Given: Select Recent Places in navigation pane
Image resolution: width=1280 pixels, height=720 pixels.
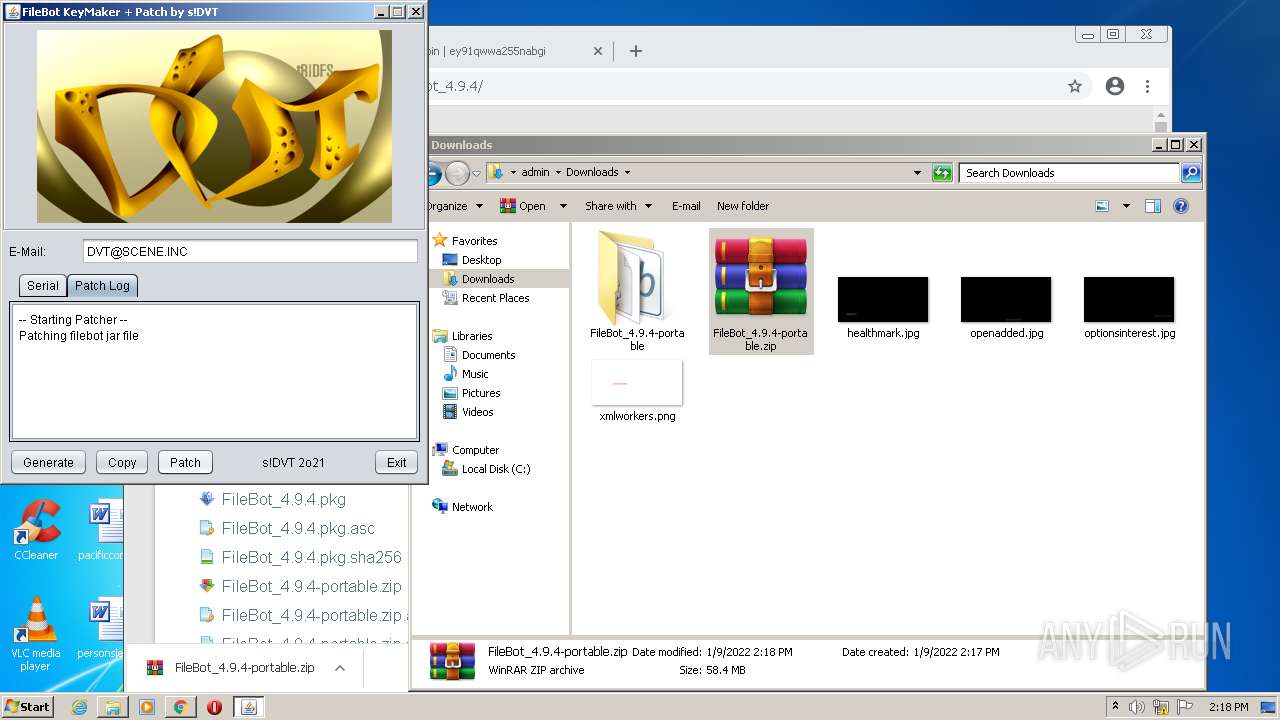Looking at the screenshot, I should click(x=495, y=298).
